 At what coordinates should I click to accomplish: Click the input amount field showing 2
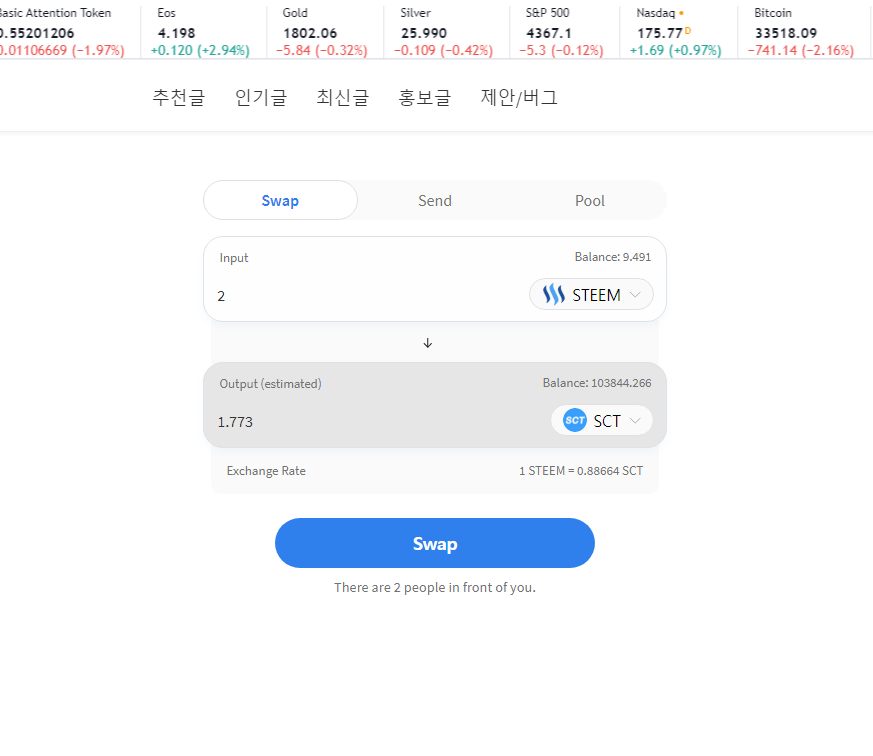pyautogui.click(x=367, y=296)
